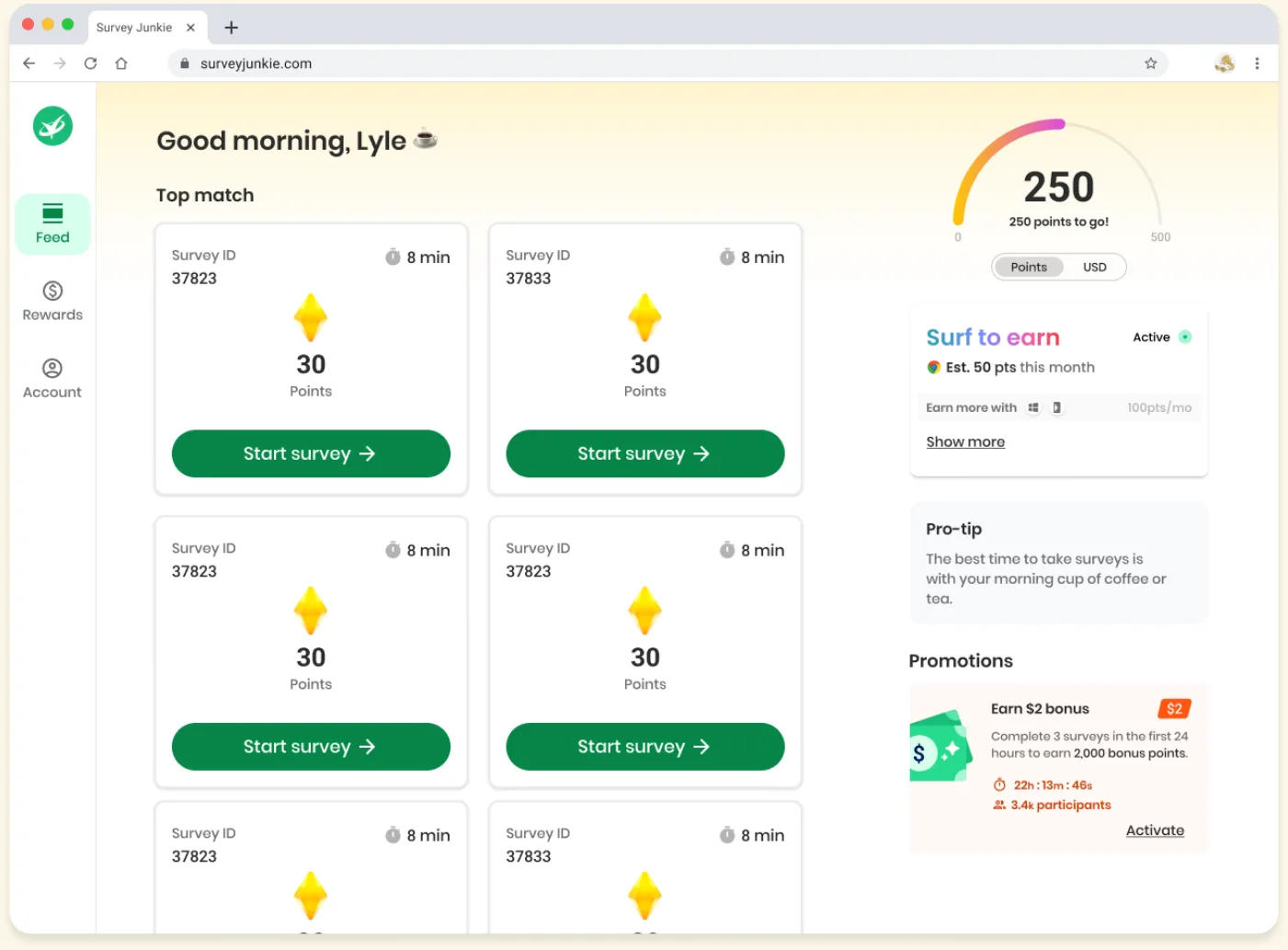Screen dimensions: 1288x950
Task: Activate the Earn $2 bonus promotion
Action: (1155, 830)
